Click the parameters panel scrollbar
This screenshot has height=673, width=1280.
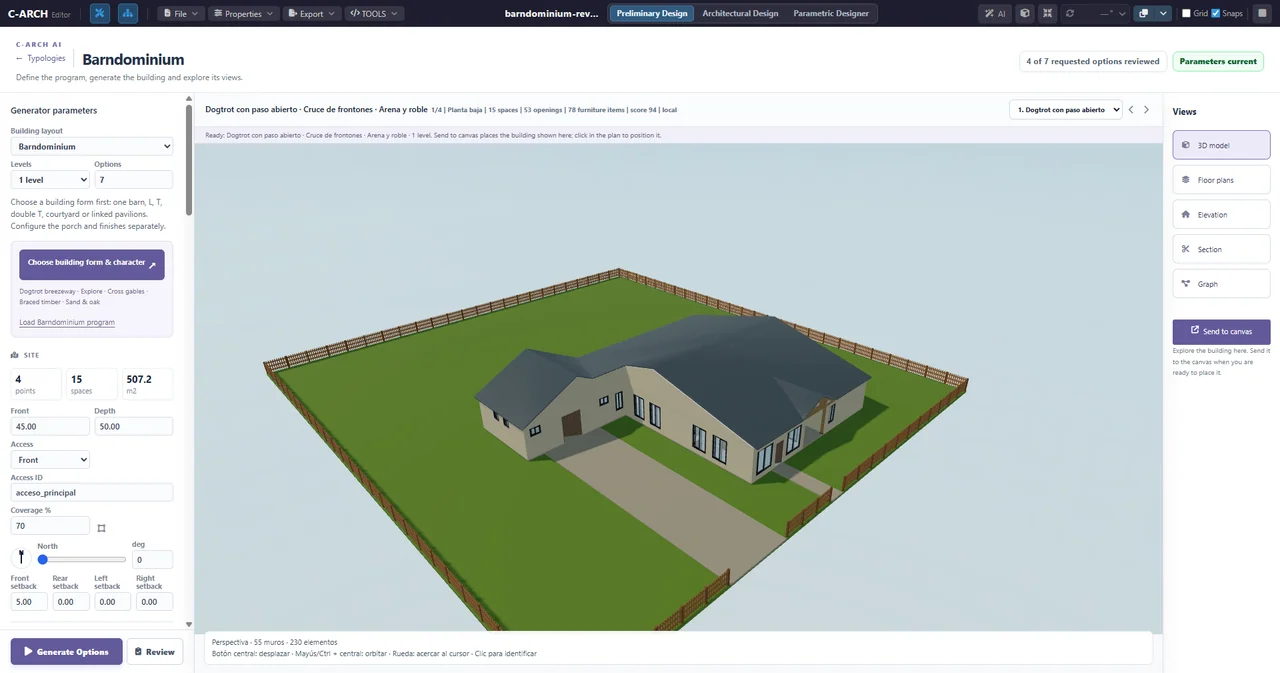coord(189,160)
